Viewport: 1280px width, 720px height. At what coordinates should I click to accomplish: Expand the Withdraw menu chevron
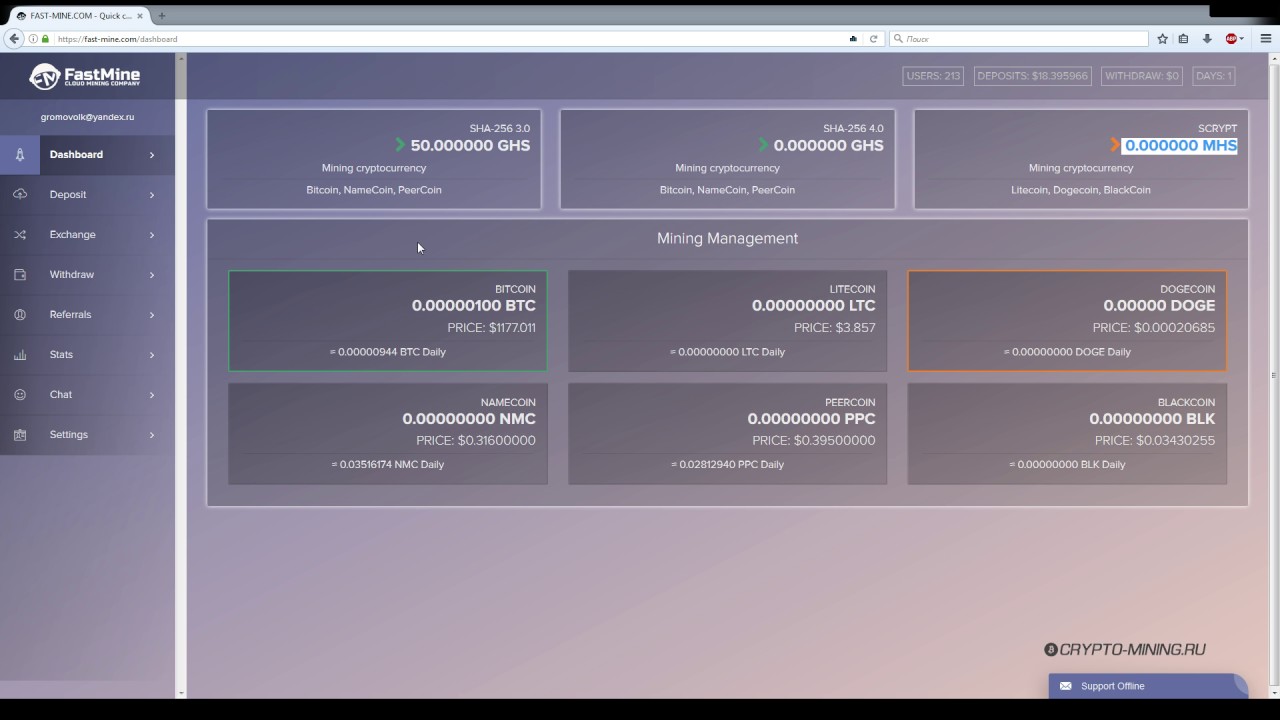coord(152,275)
